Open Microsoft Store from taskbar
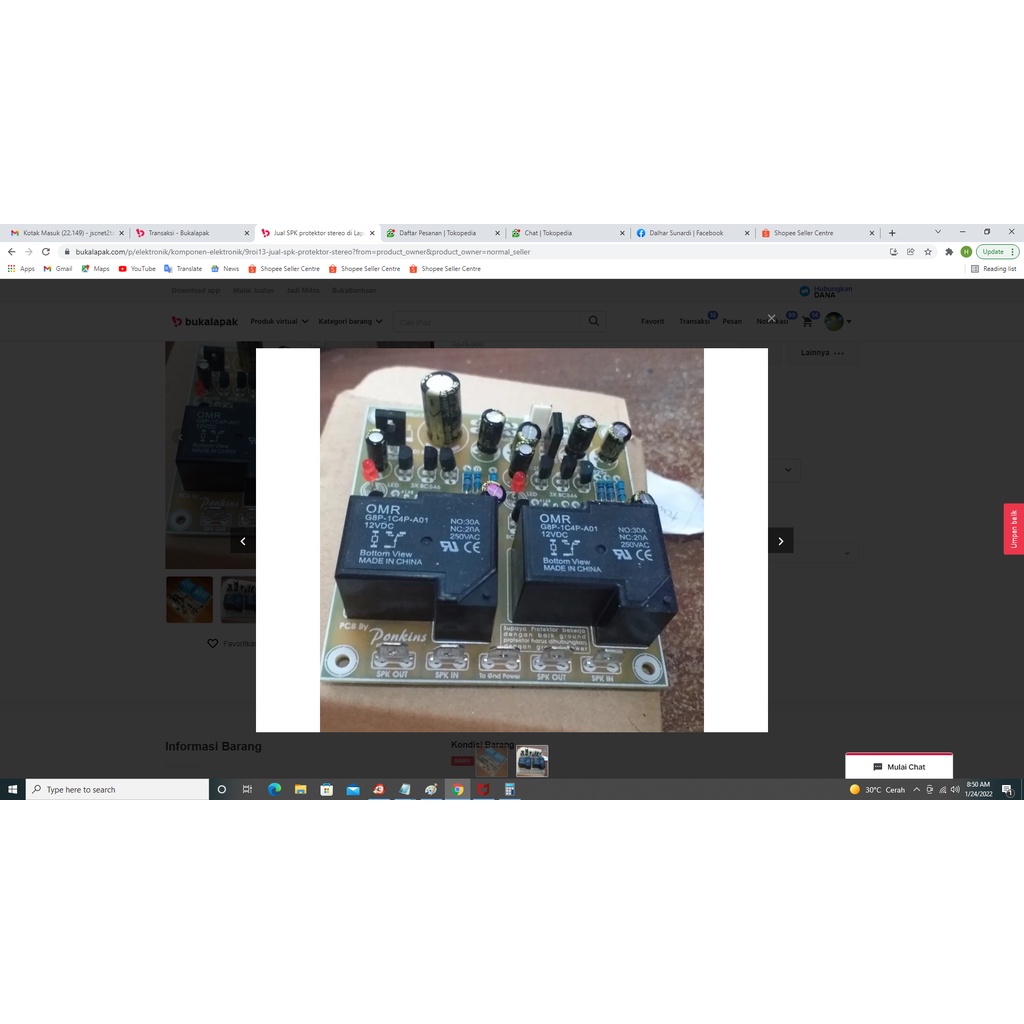 (x=327, y=789)
